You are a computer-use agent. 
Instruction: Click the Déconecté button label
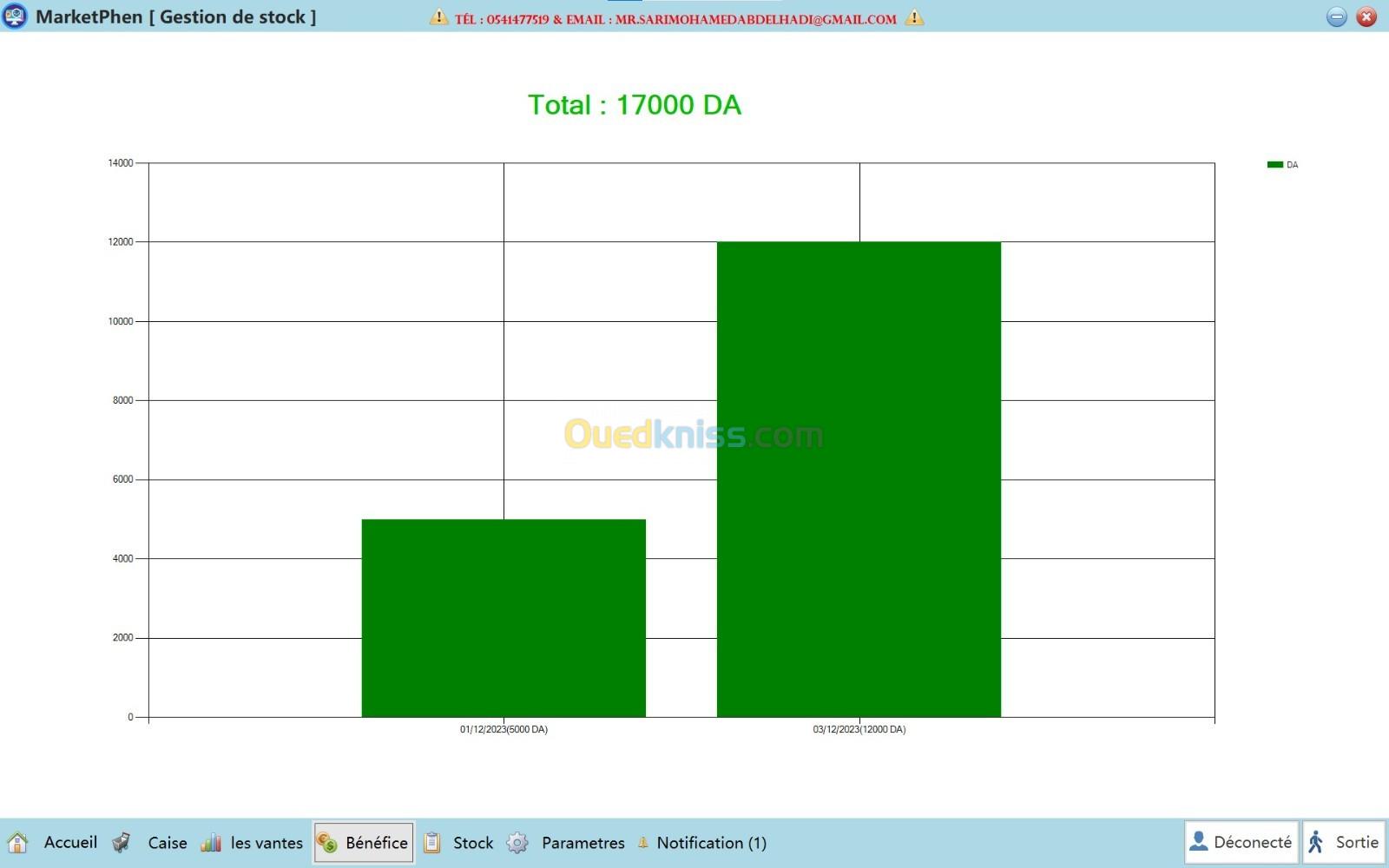coord(1253,842)
